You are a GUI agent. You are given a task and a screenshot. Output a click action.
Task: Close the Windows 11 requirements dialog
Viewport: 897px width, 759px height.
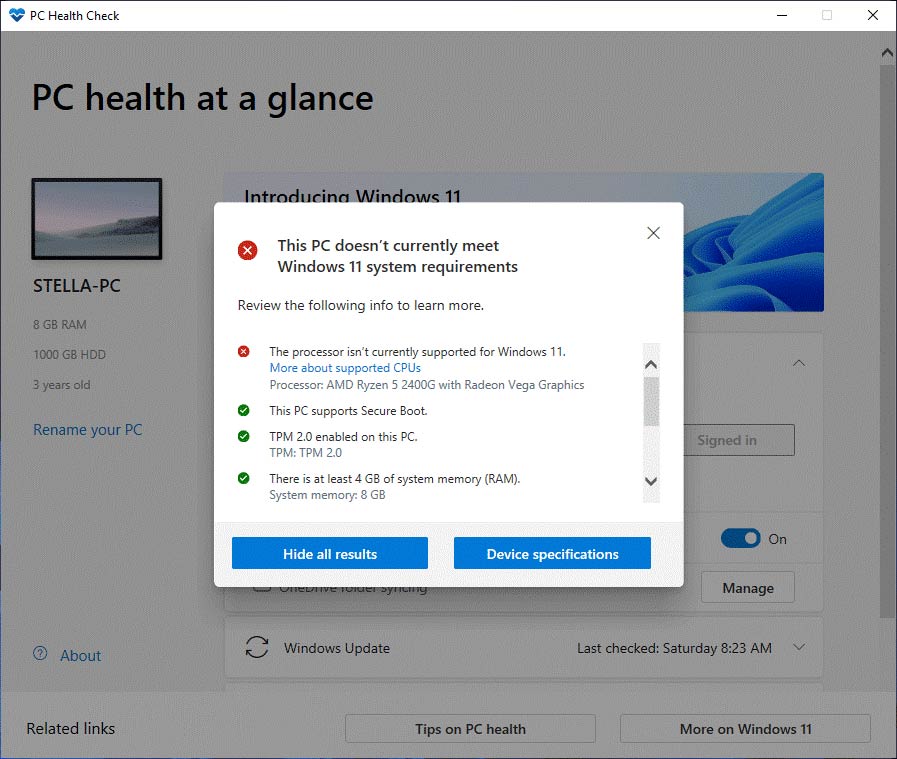coord(653,233)
